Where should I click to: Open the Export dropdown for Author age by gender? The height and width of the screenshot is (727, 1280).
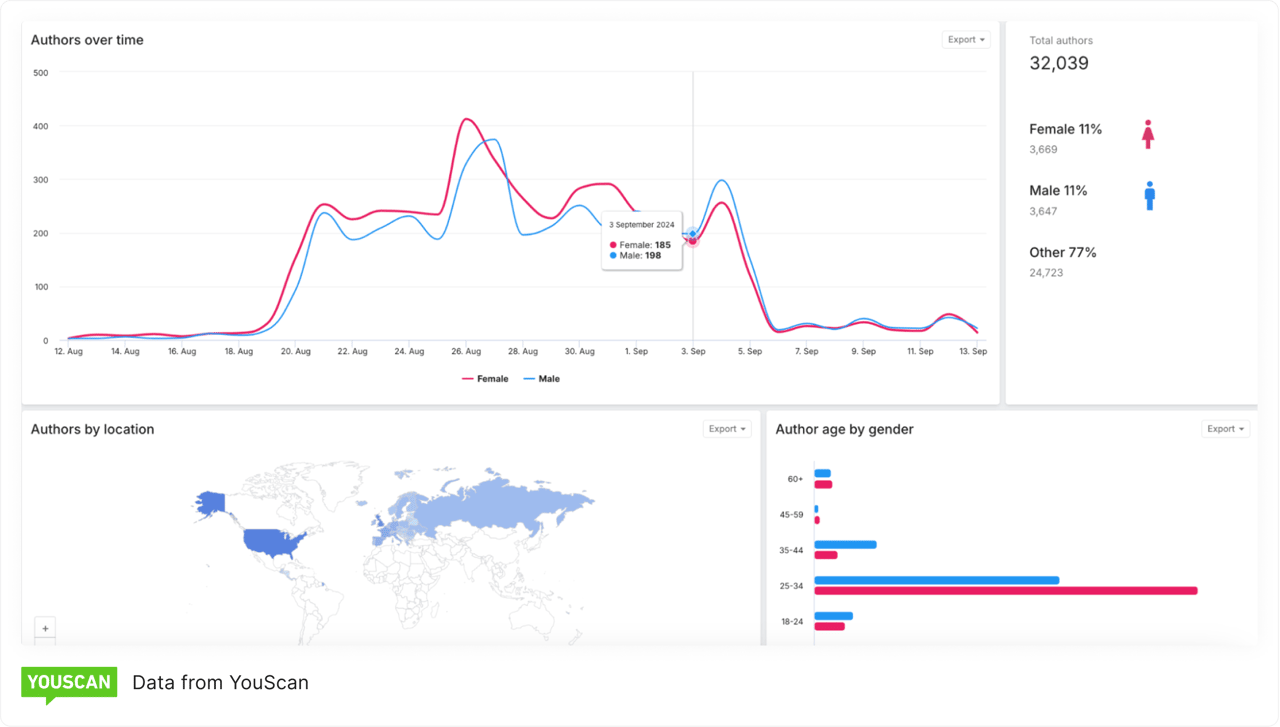pos(1224,428)
